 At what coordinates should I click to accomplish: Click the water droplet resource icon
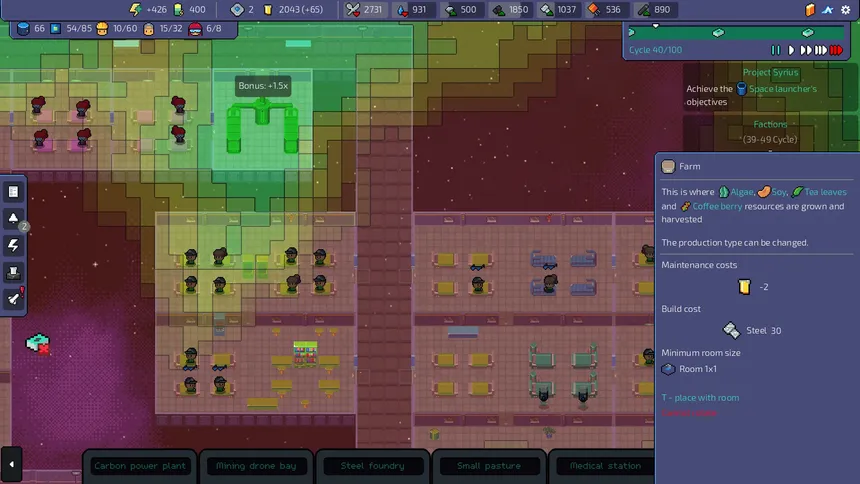tap(402, 9)
